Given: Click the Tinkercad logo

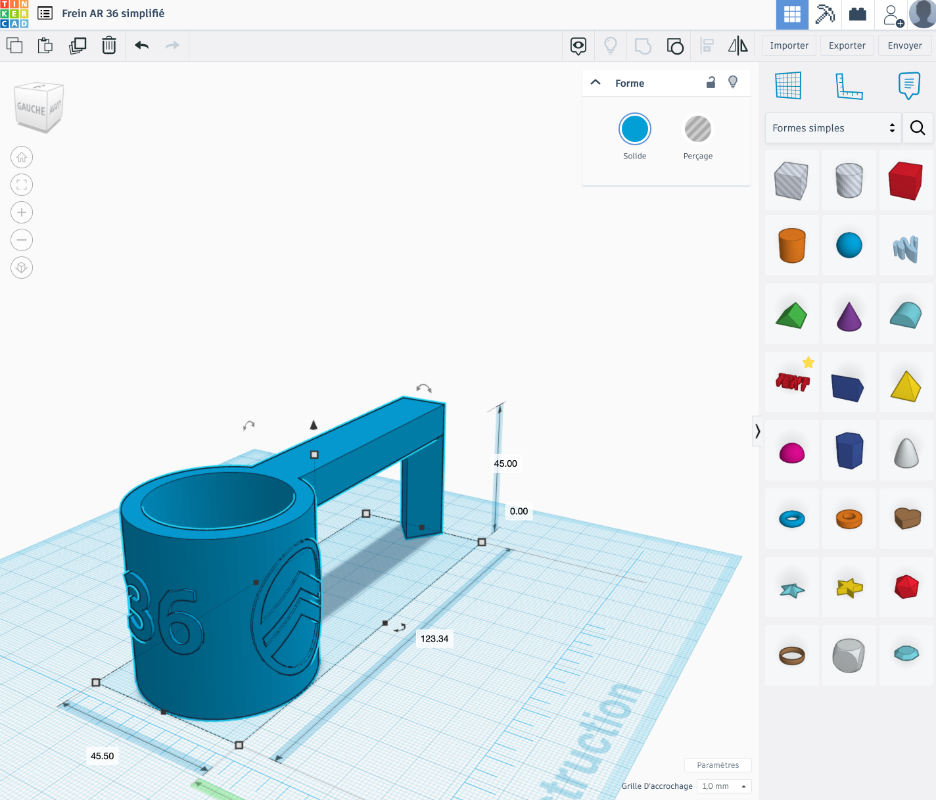Looking at the screenshot, I should click(x=14, y=14).
